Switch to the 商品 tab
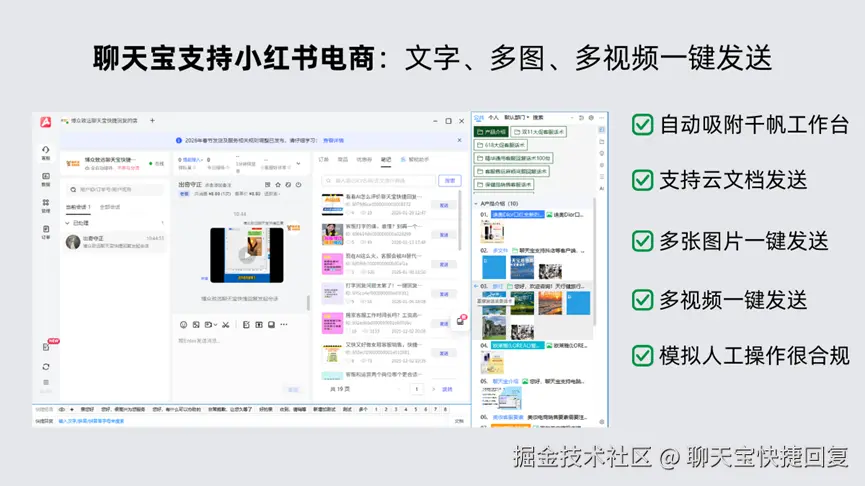Image resolution: width=865 pixels, height=486 pixels. point(343,160)
